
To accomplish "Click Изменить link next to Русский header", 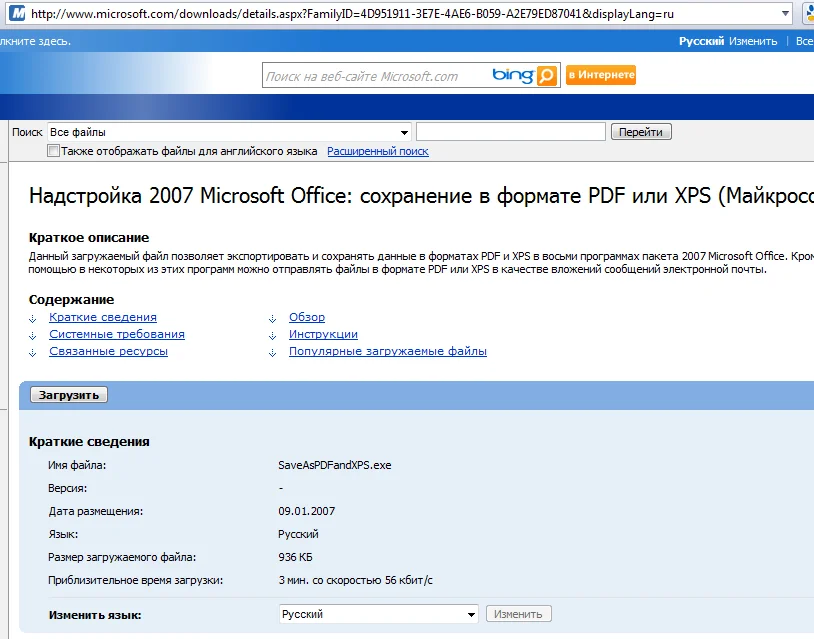I will [x=753, y=41].
